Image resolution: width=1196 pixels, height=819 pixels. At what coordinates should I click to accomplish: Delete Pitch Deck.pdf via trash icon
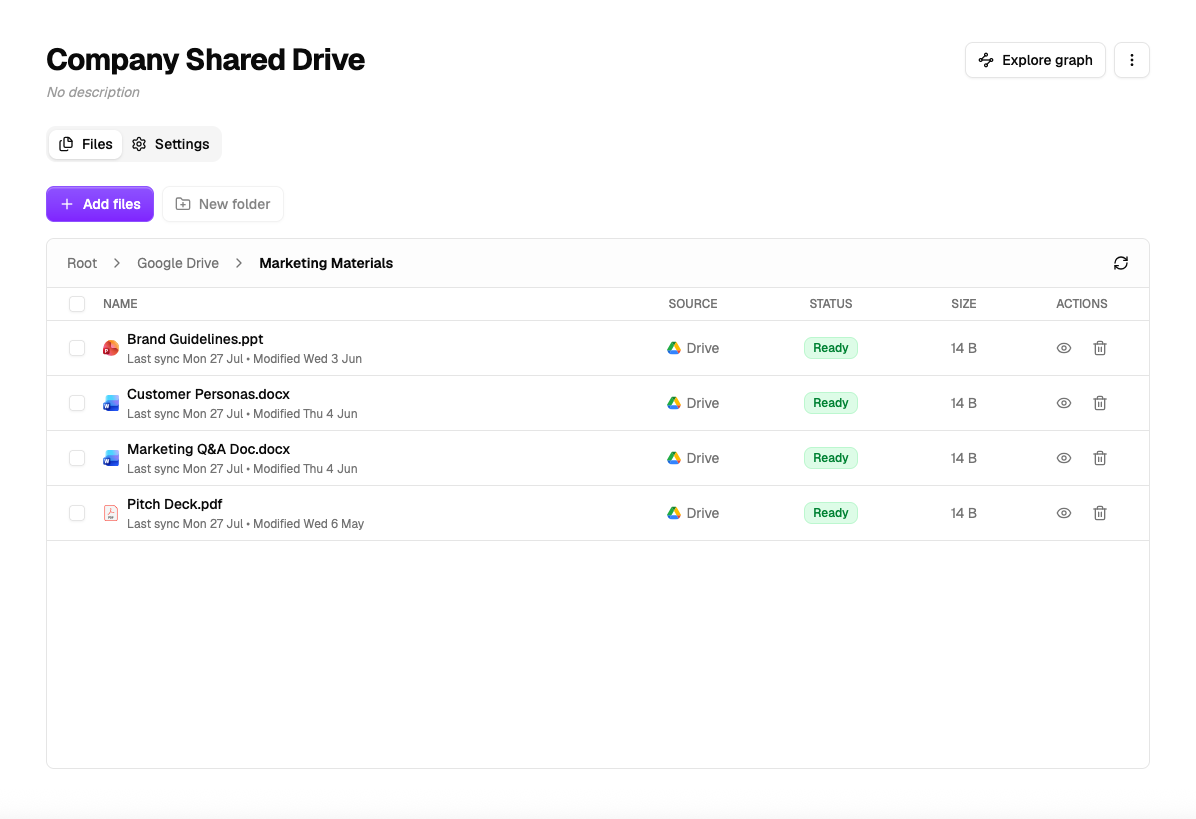[x=1100, y=513]
